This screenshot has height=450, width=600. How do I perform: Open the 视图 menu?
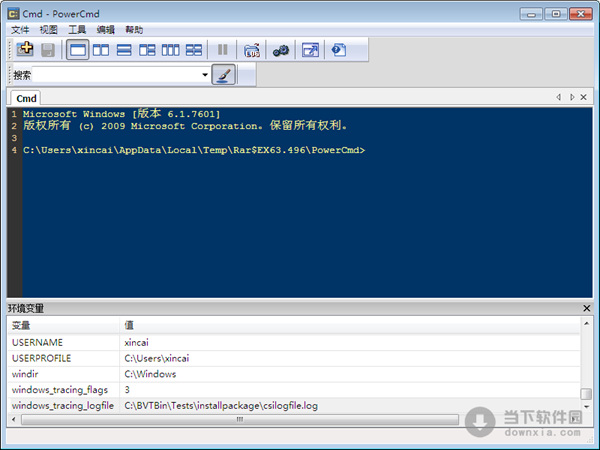tap(49, 29)
